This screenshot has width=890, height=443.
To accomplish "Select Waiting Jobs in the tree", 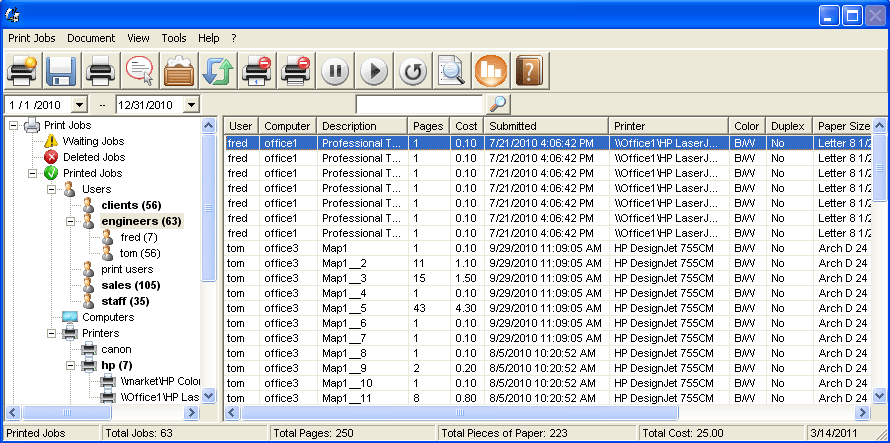I will point(93,141).
